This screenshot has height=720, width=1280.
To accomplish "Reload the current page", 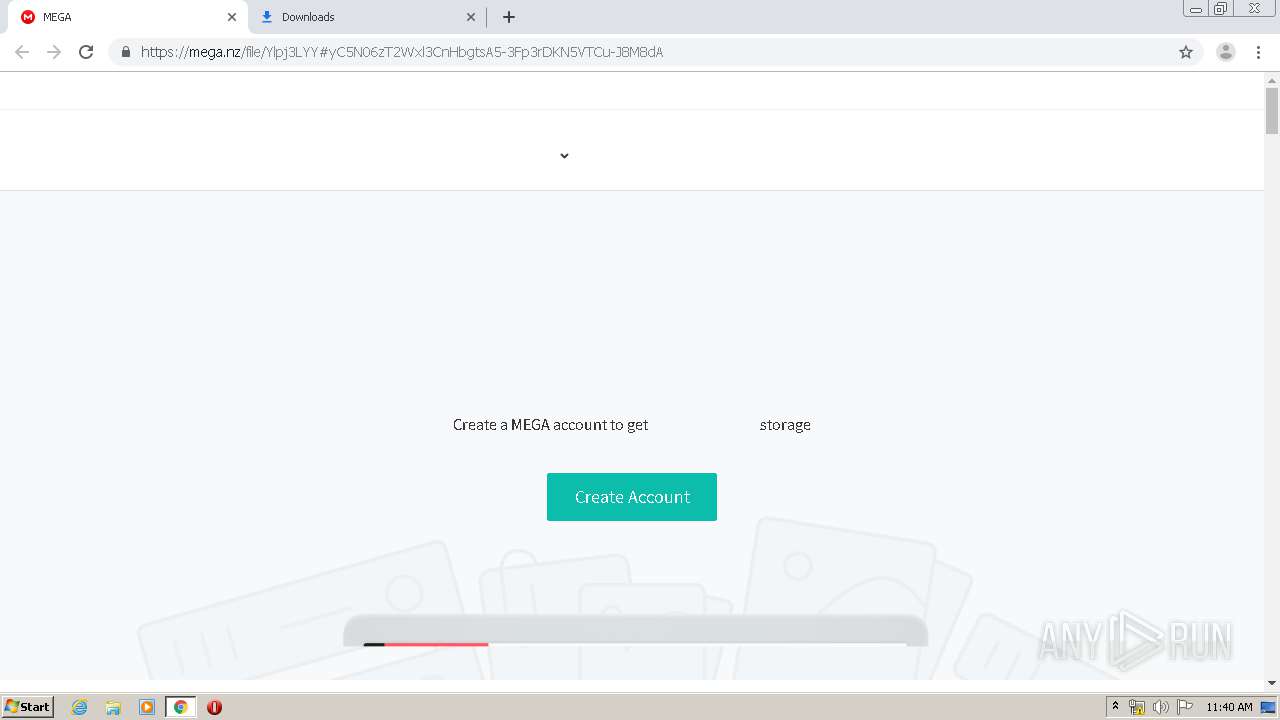I will [x=86, y=52].
